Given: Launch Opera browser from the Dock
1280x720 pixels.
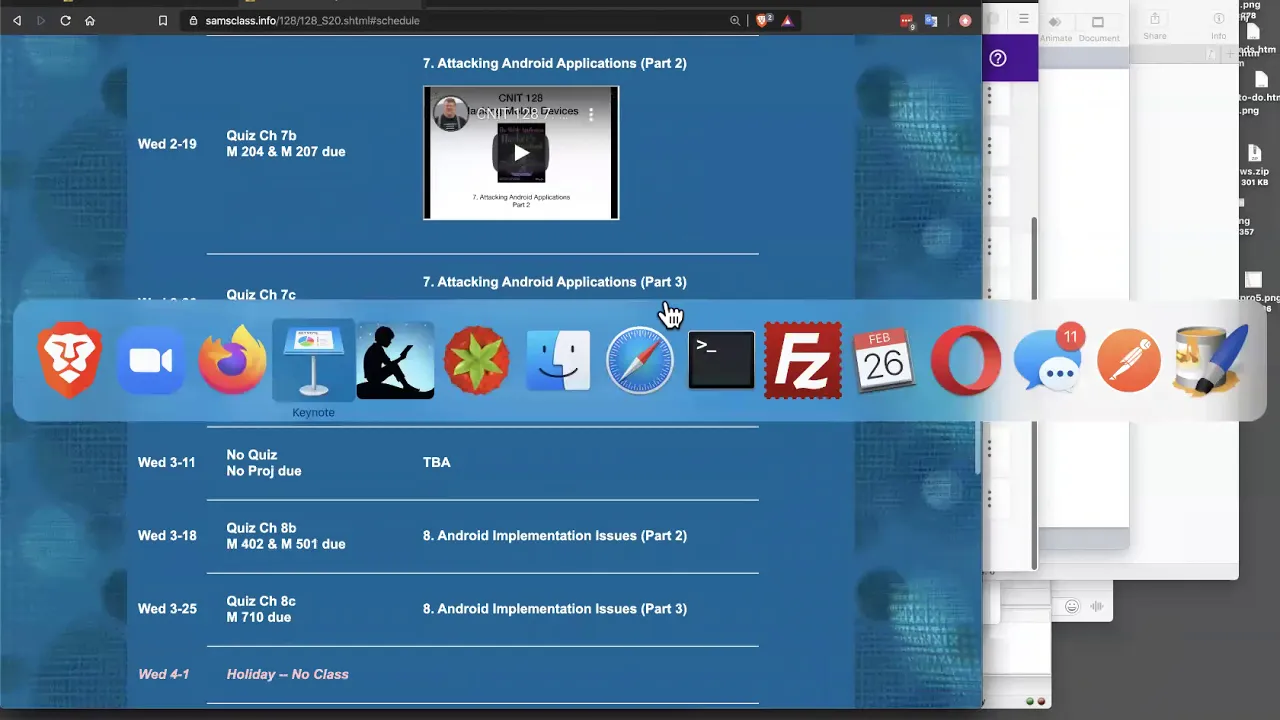Looking at the screenshot, I should 966,360.
